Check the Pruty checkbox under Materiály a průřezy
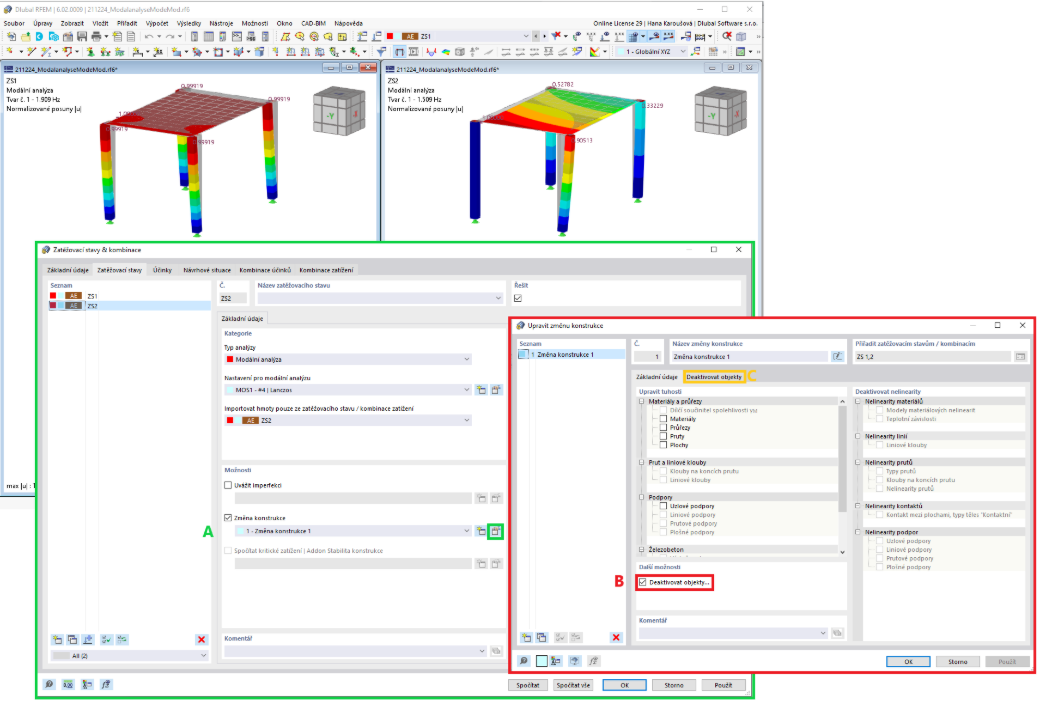Screen dimensions: 1040x701 point(663,436)
